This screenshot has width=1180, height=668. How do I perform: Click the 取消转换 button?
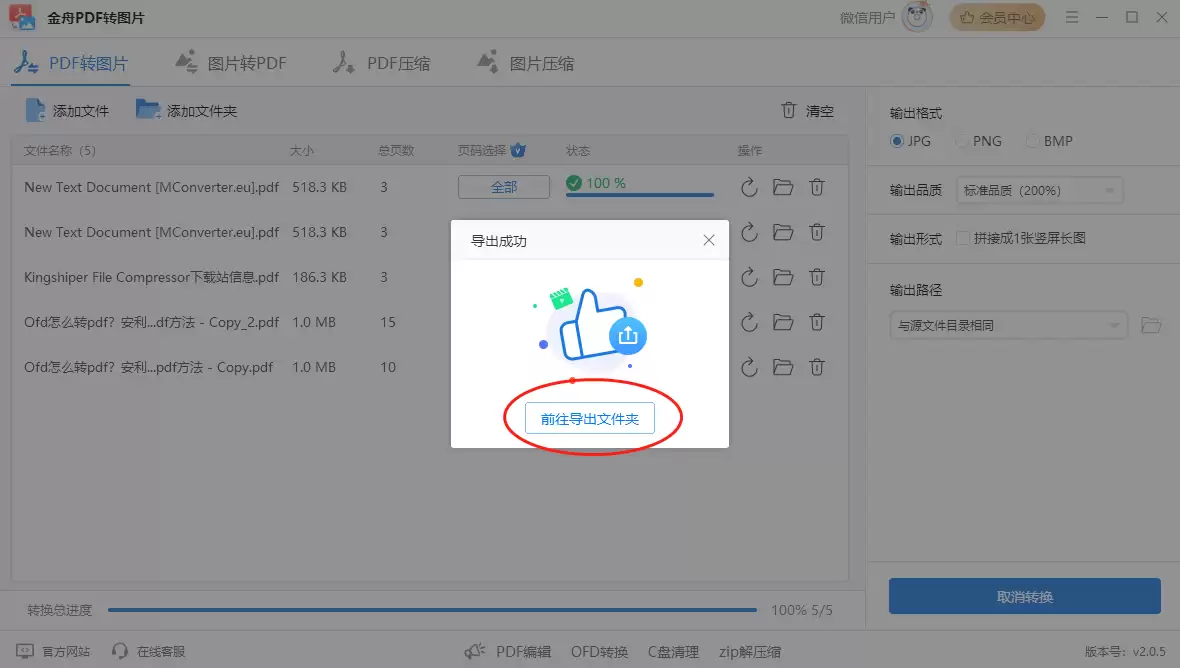pyautogui.click(x=1024, y=596)
